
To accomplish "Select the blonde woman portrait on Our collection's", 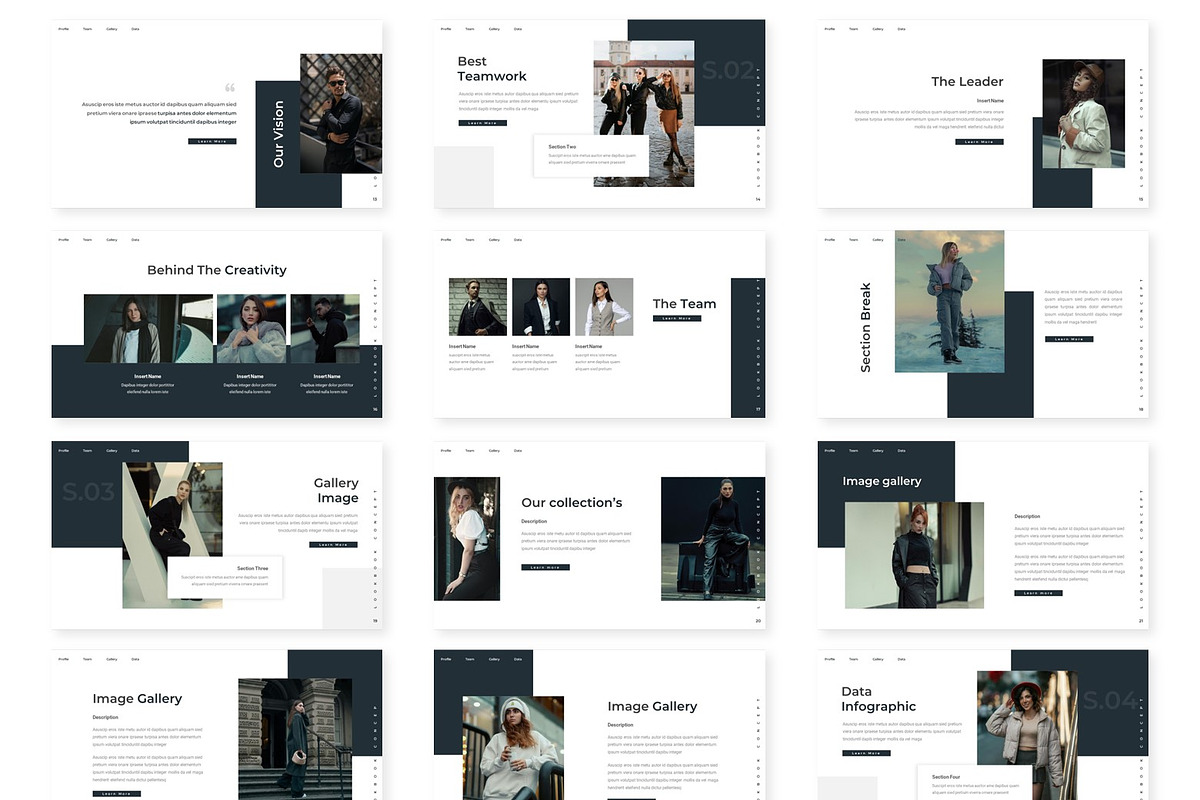I will pyautogui.click(x=467, y=538).
